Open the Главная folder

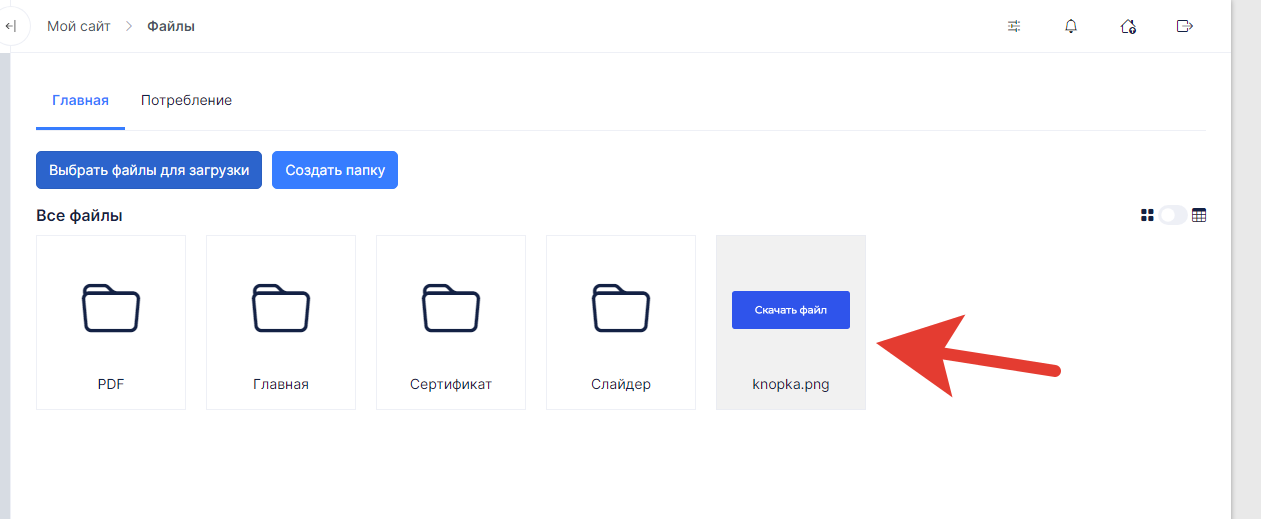(281, 322)
